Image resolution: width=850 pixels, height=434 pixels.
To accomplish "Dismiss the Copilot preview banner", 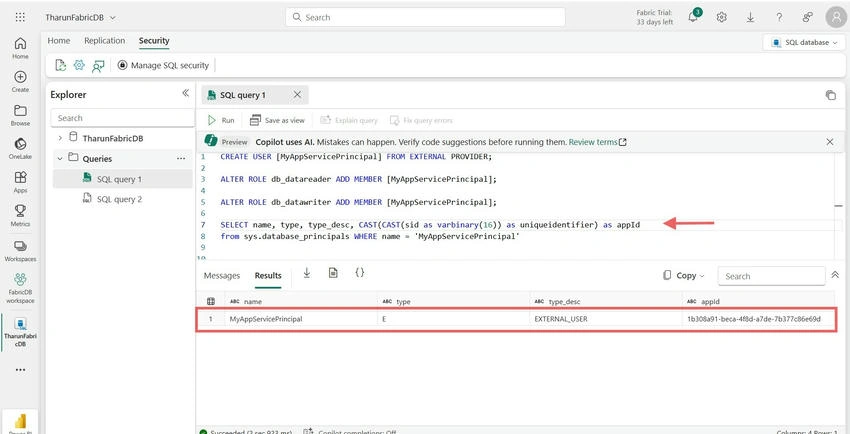I will (x=830, y=142).
